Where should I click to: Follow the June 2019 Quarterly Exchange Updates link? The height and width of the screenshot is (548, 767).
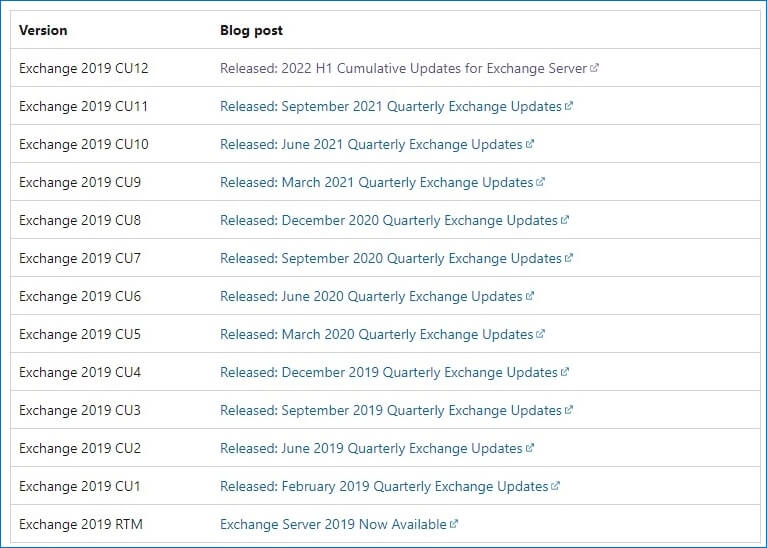[371, 448]
